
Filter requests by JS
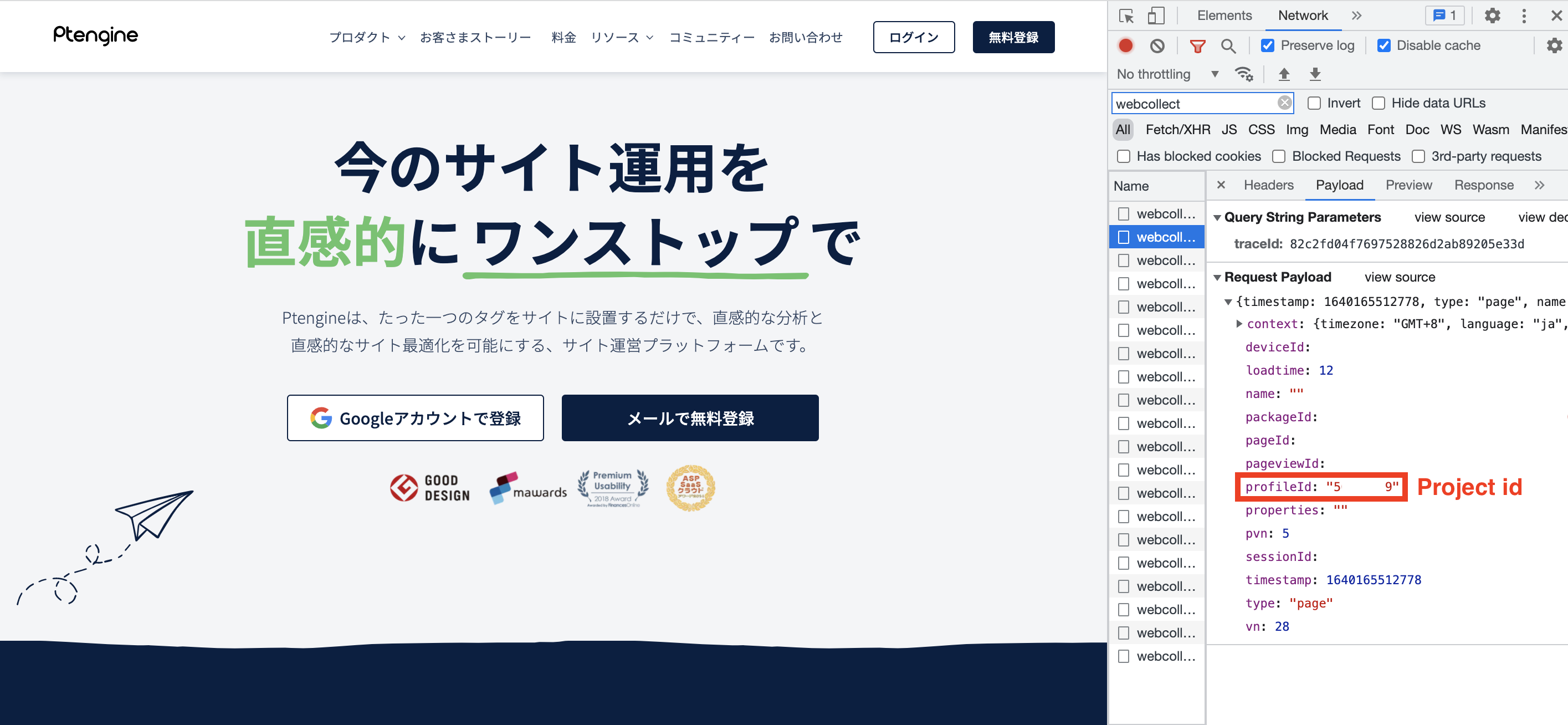(1229, 130)
